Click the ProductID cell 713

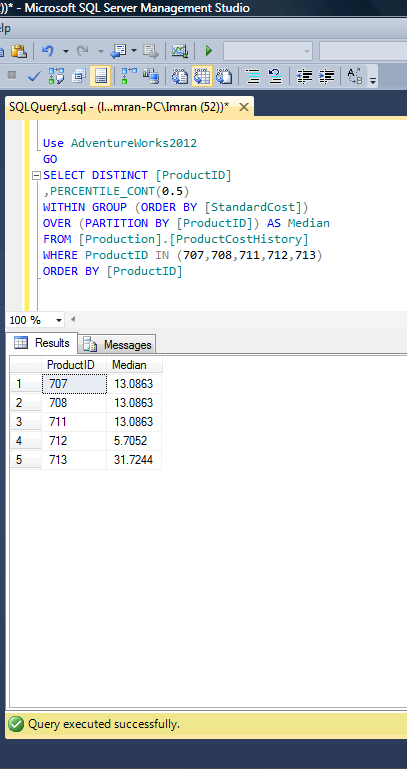pos(74,460)
